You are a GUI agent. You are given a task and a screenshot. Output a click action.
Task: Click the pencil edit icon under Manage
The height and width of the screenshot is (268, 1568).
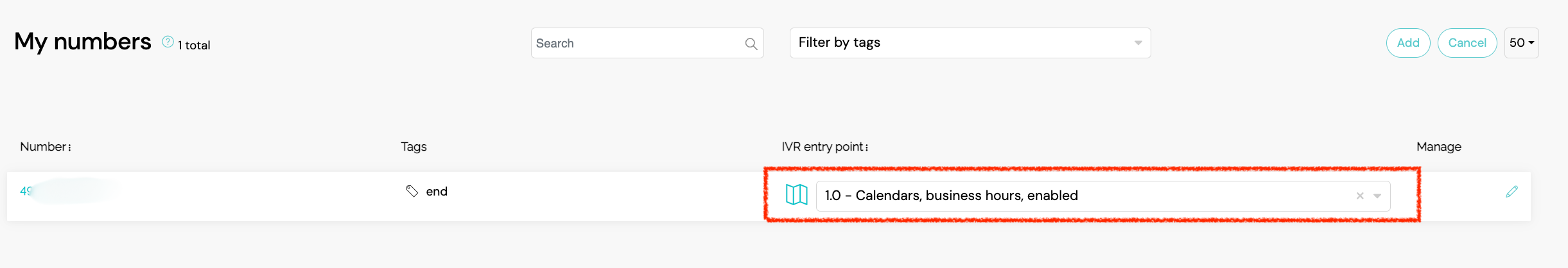[1511, 192]
